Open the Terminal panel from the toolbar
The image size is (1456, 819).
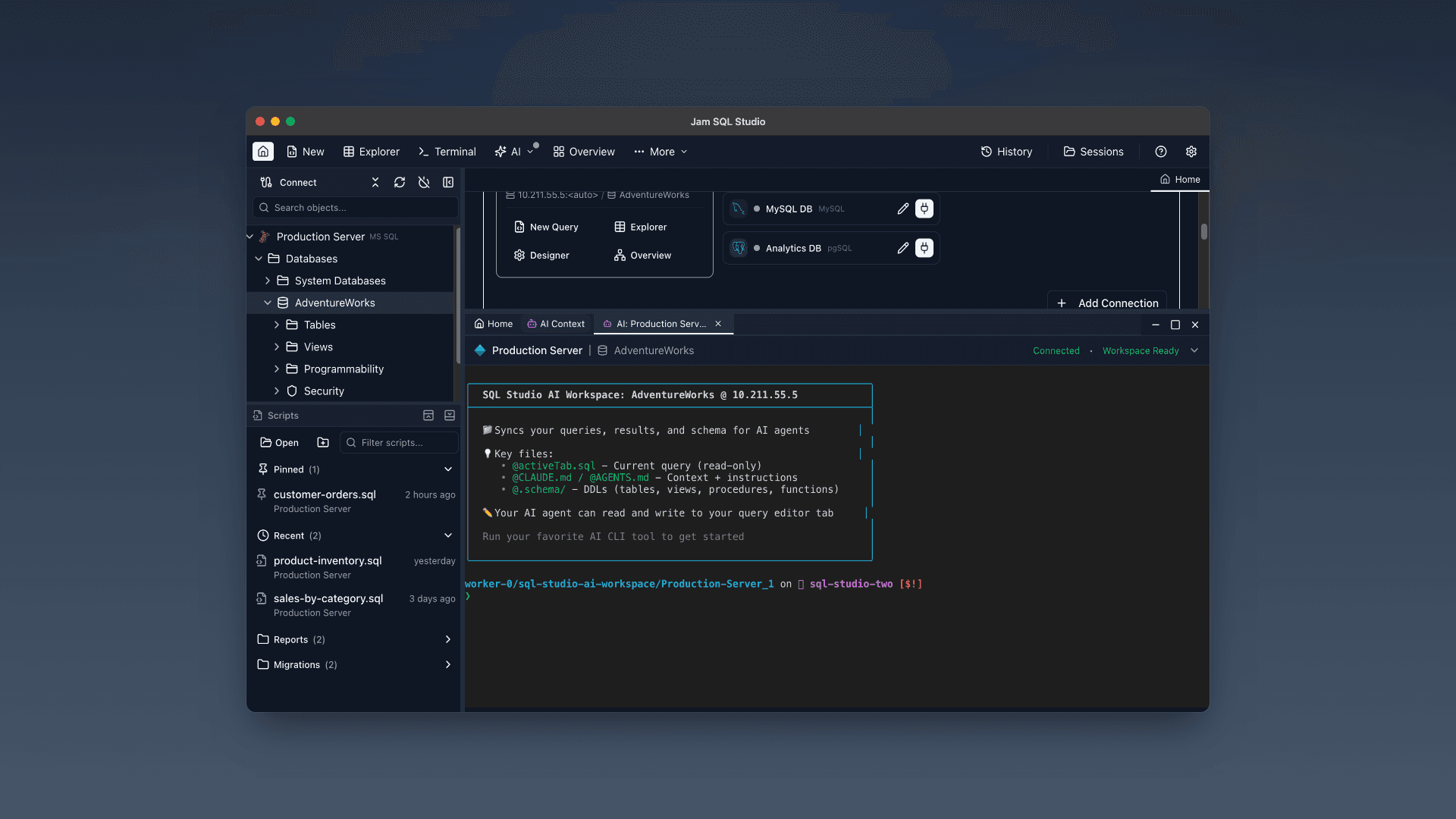coord(447,152)
